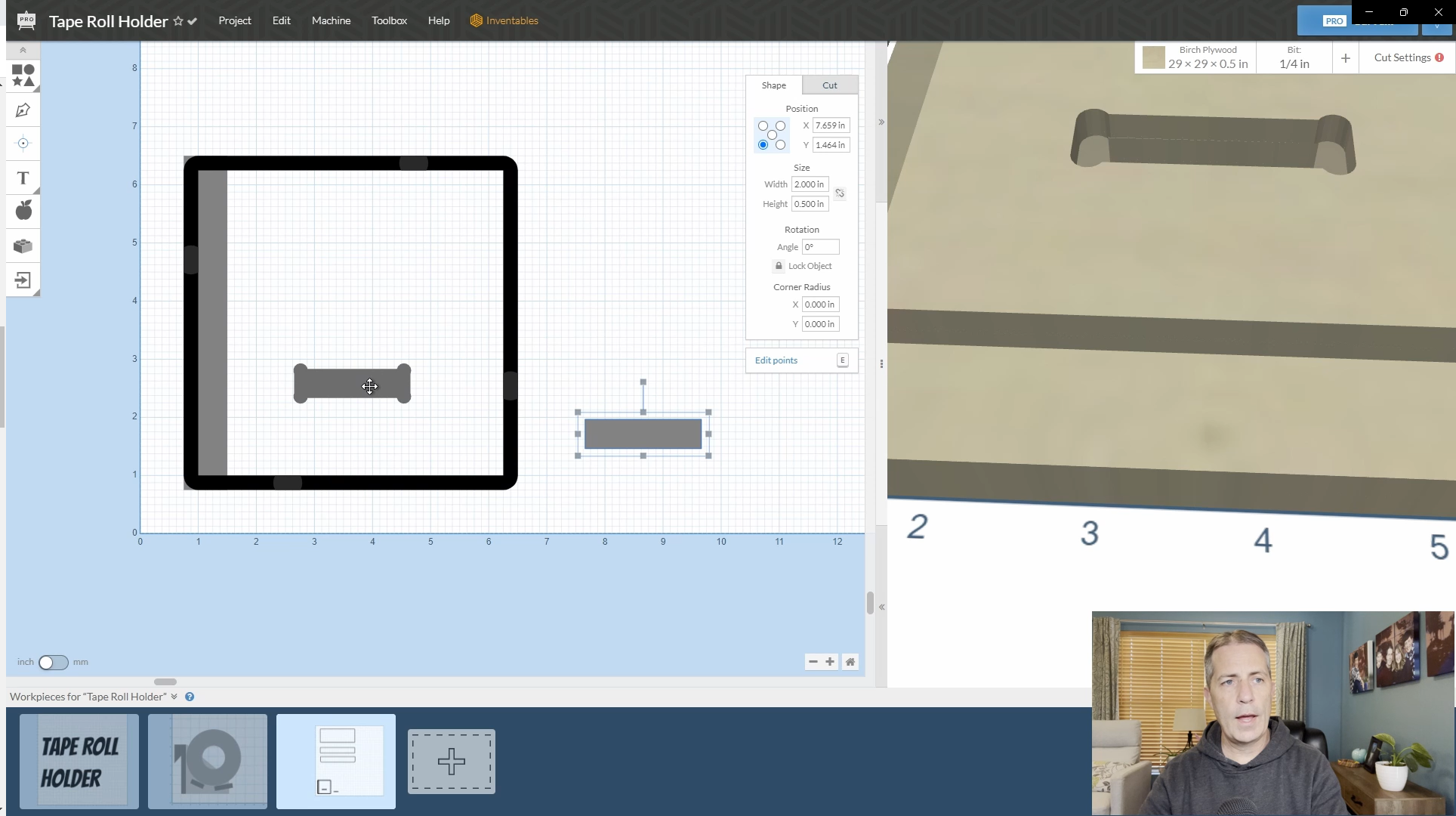The width and height of the screenshot is (1456, 816).
Task: Reset view with the home icon
Action: (x=850, y=662)
